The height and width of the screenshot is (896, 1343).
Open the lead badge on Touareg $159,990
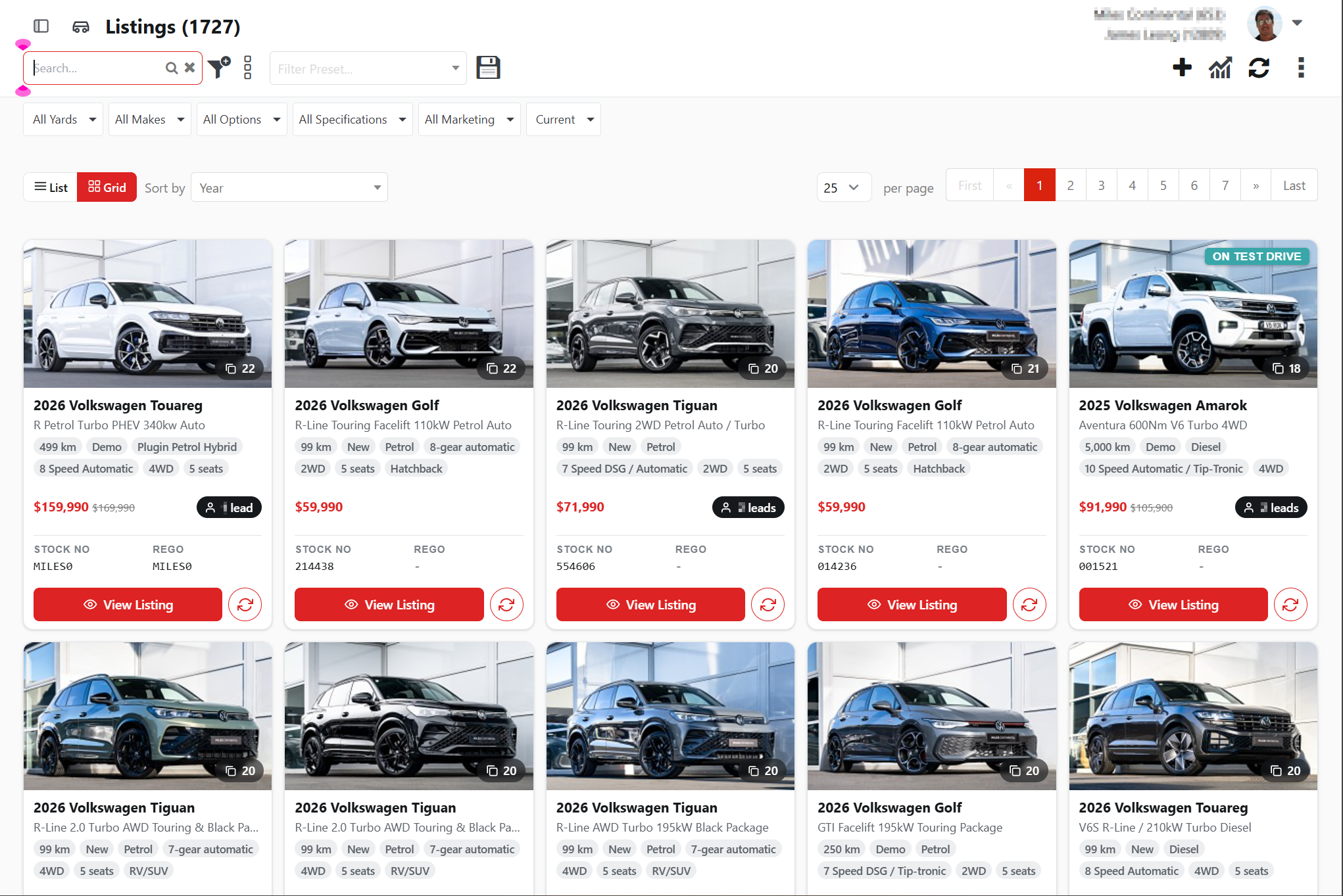[229, 507]
